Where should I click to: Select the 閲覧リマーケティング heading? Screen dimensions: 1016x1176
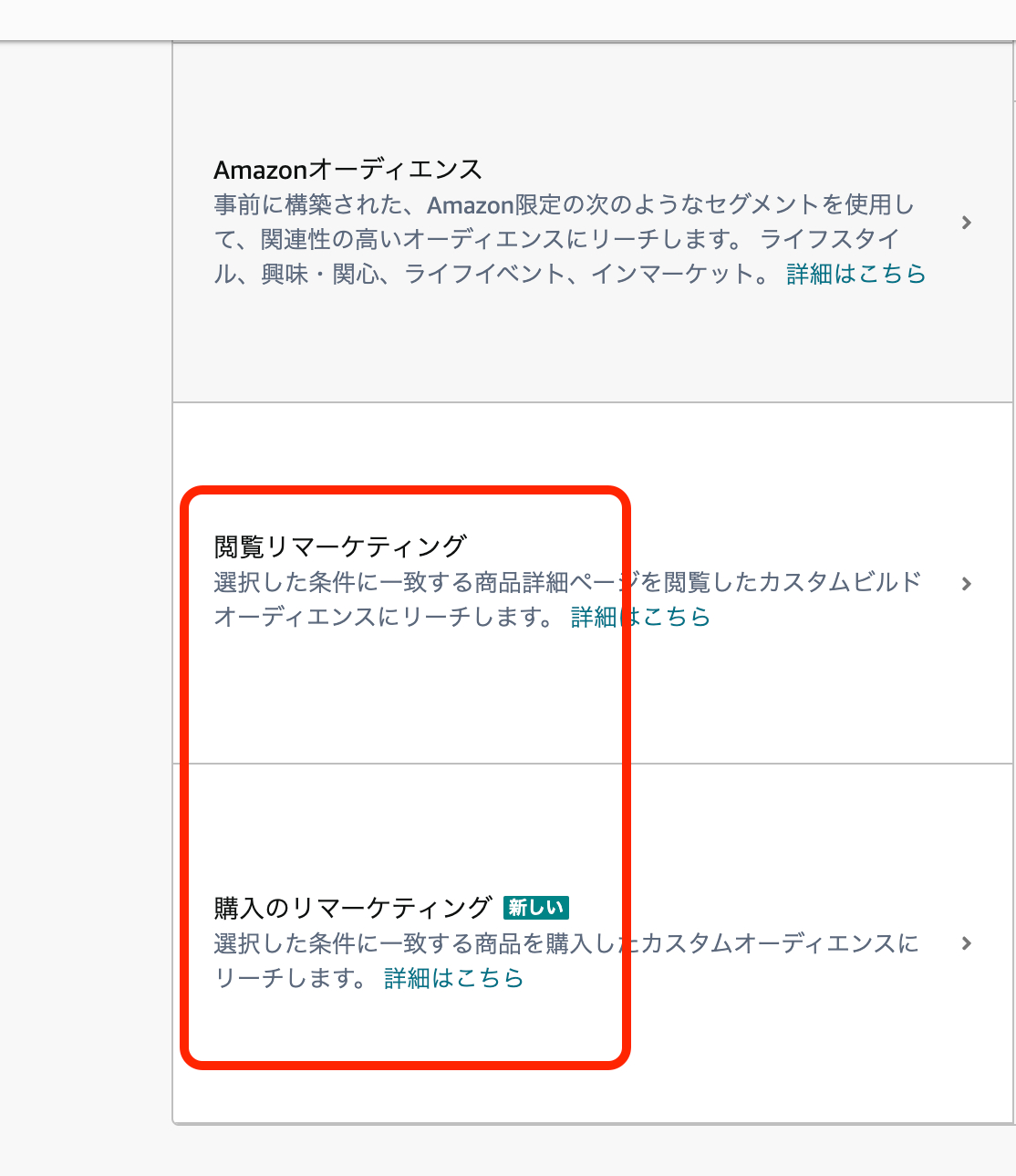340,546
